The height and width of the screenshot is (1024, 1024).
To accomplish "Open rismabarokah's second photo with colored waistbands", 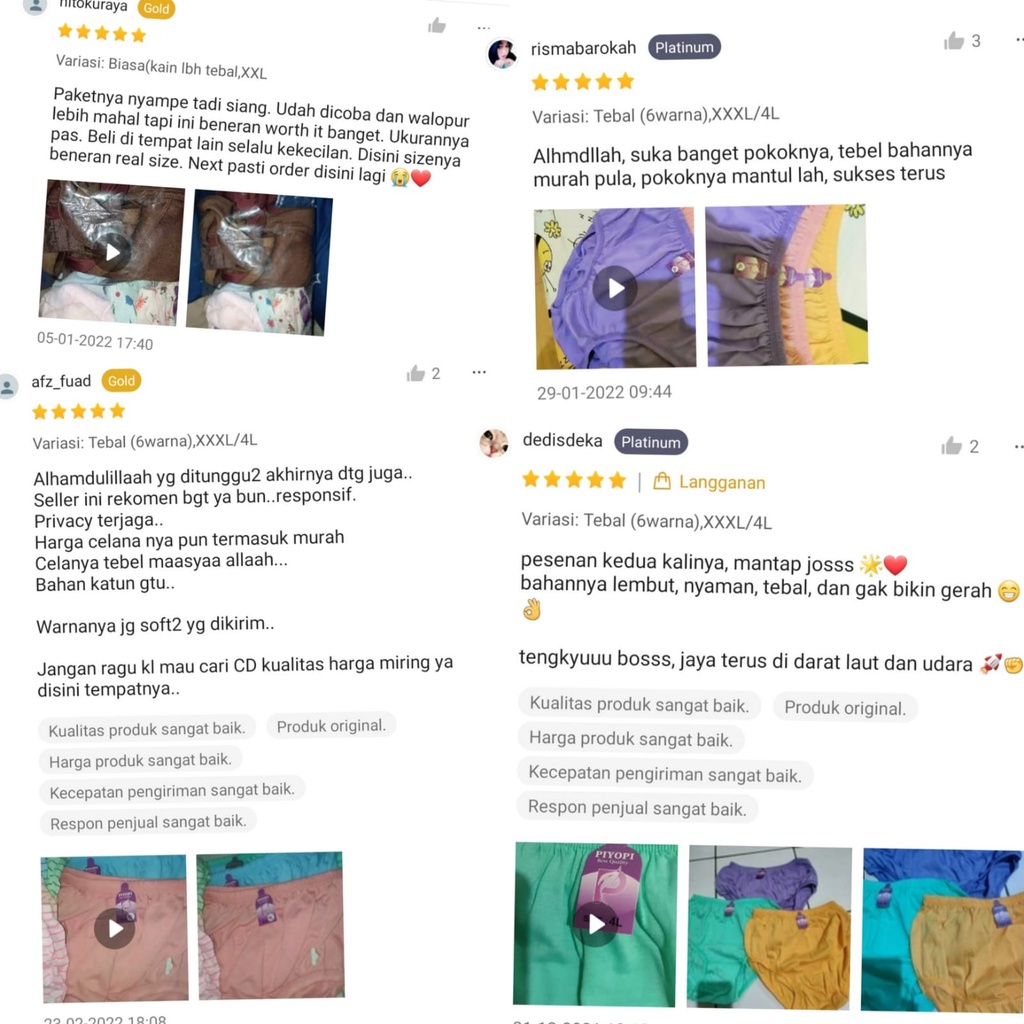I will tap(787, 286).
